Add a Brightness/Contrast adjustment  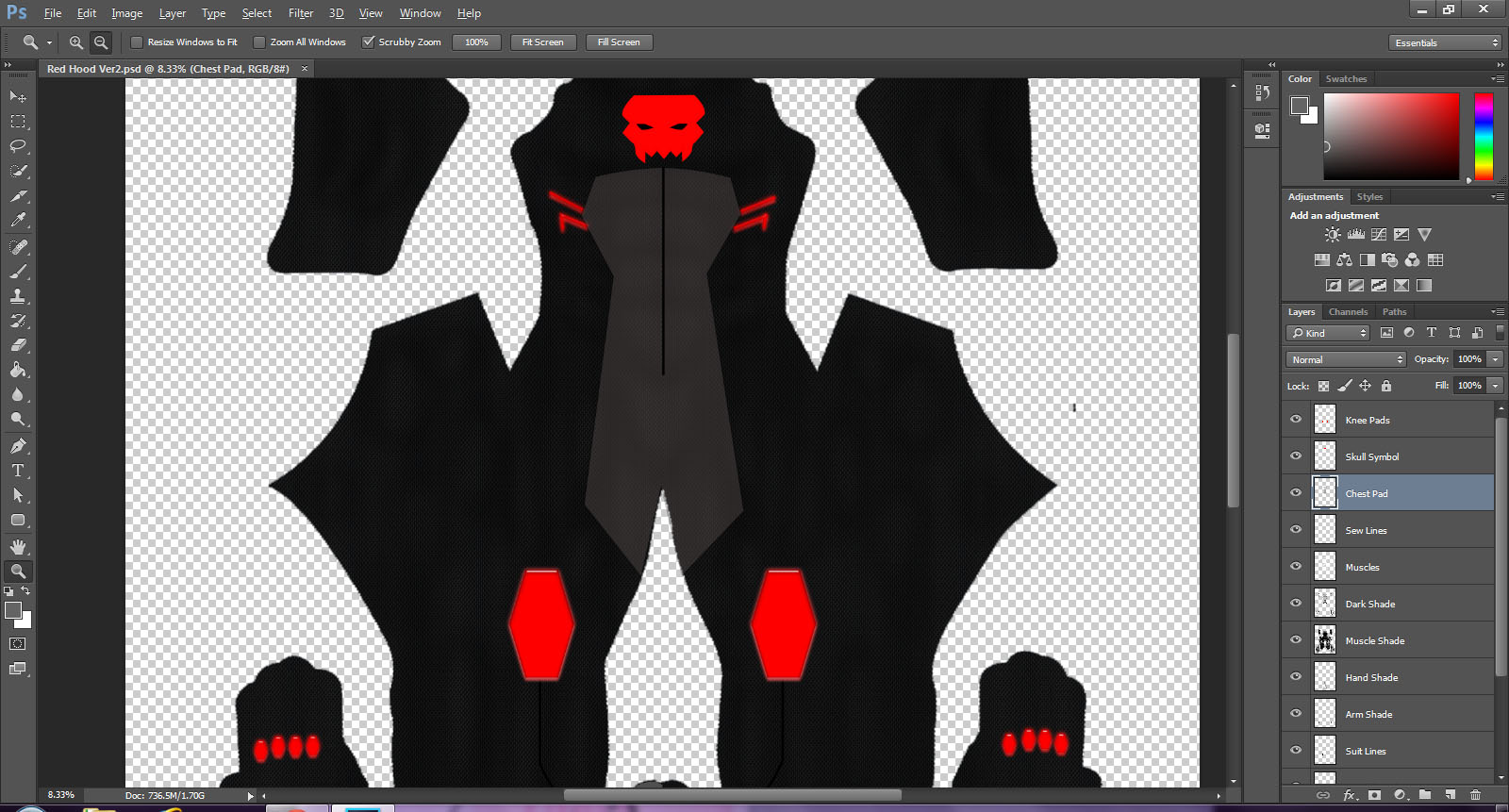1333,235
